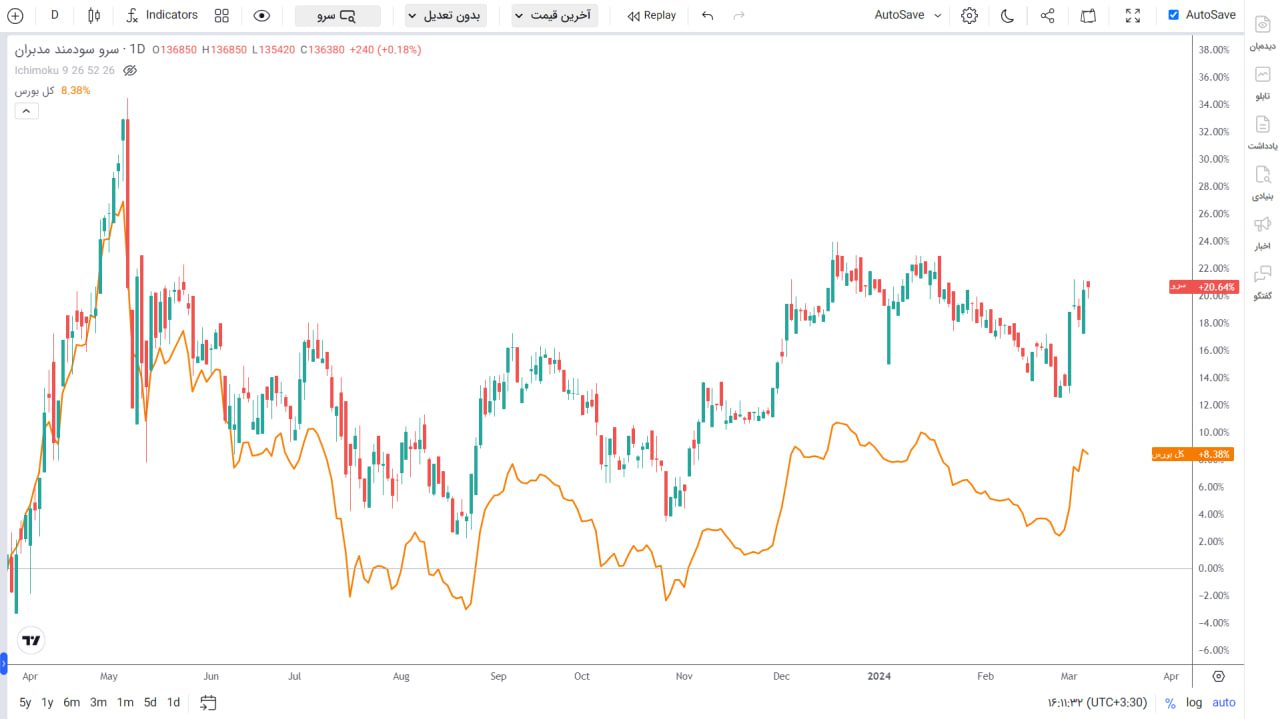Open the Indicators menu
Viewport: 1280px width, 719px height.
click(162, 16)
